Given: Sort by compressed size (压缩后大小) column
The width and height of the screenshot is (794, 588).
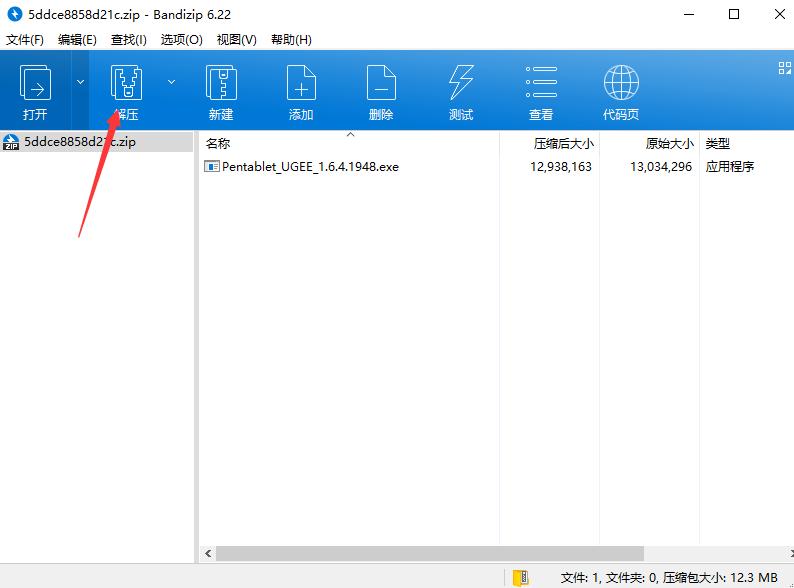Looking at the screenshot, I should (x=564, y=144).
